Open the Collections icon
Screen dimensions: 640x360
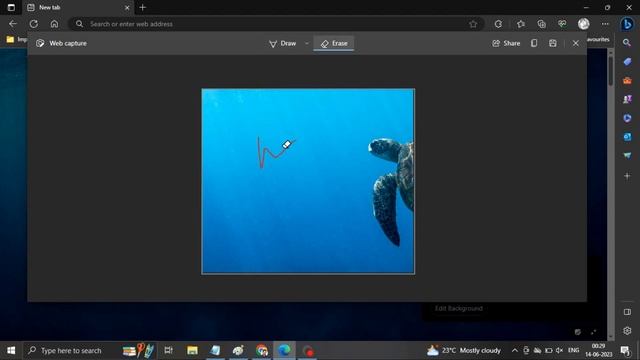542,24
